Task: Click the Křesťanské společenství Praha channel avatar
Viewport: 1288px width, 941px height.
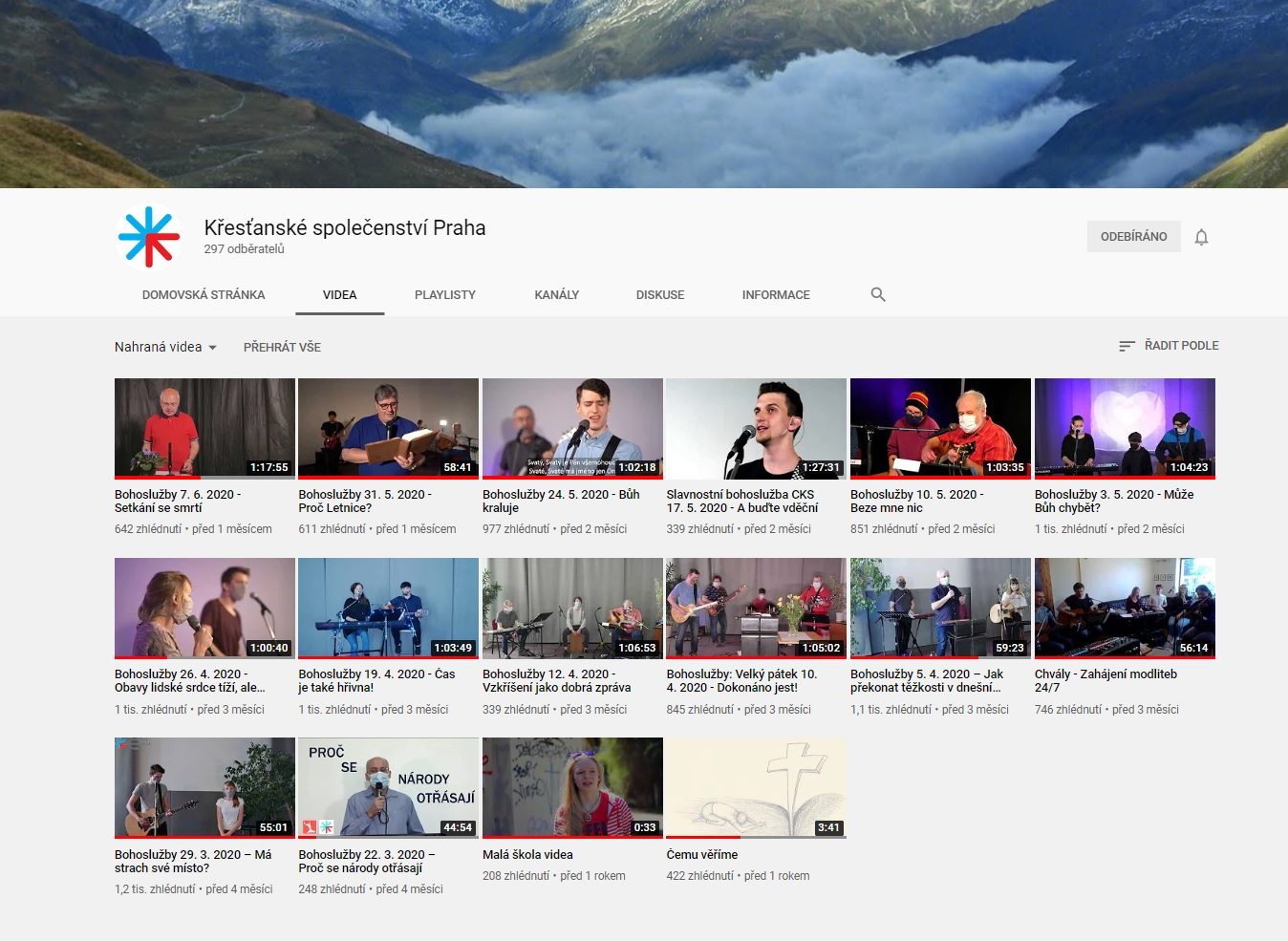Action: point(148,237)
